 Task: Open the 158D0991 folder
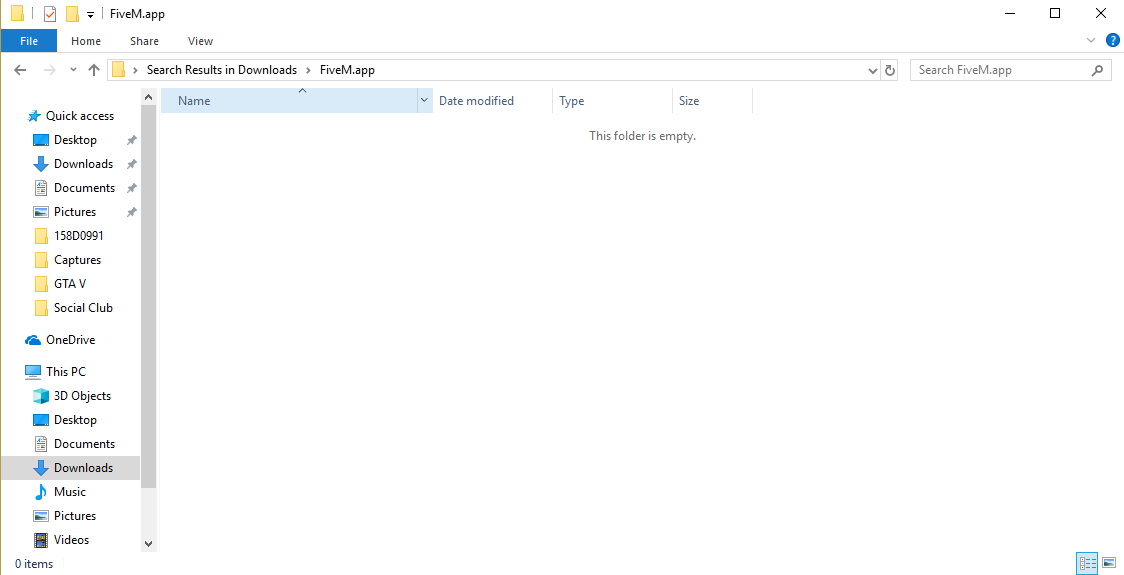click(x=78, y=236)
